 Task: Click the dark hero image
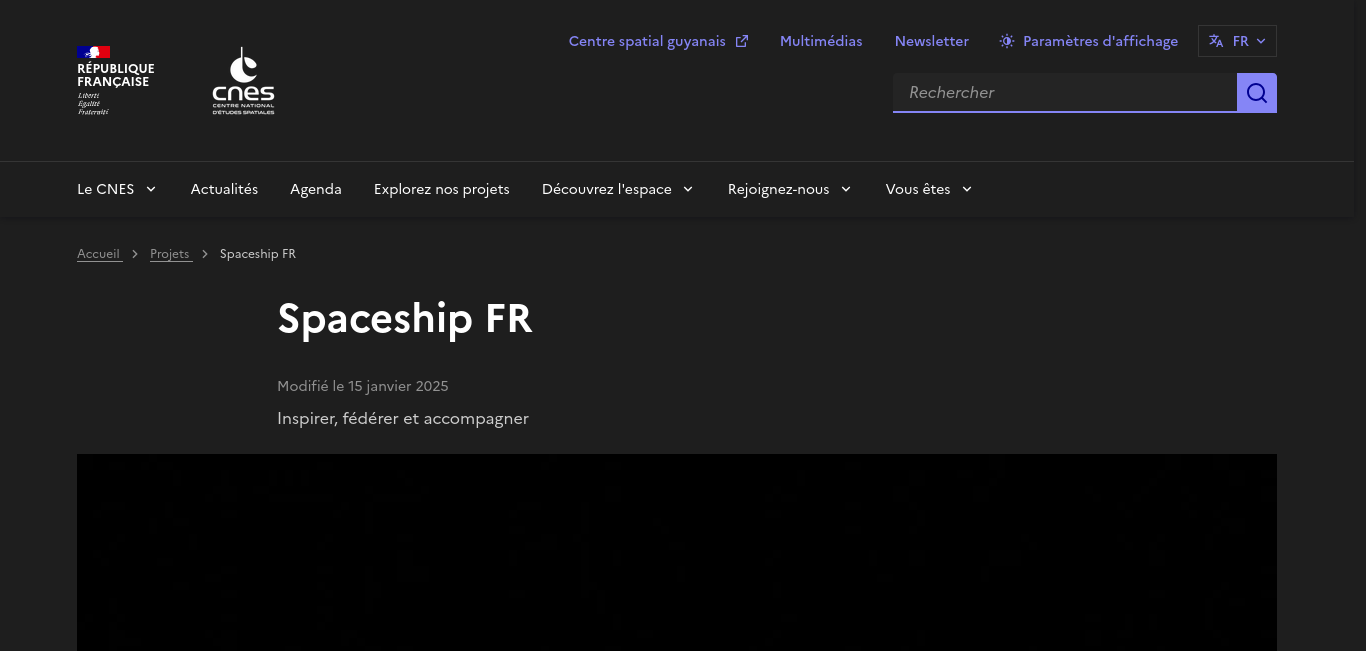click(x=677, y=552)
